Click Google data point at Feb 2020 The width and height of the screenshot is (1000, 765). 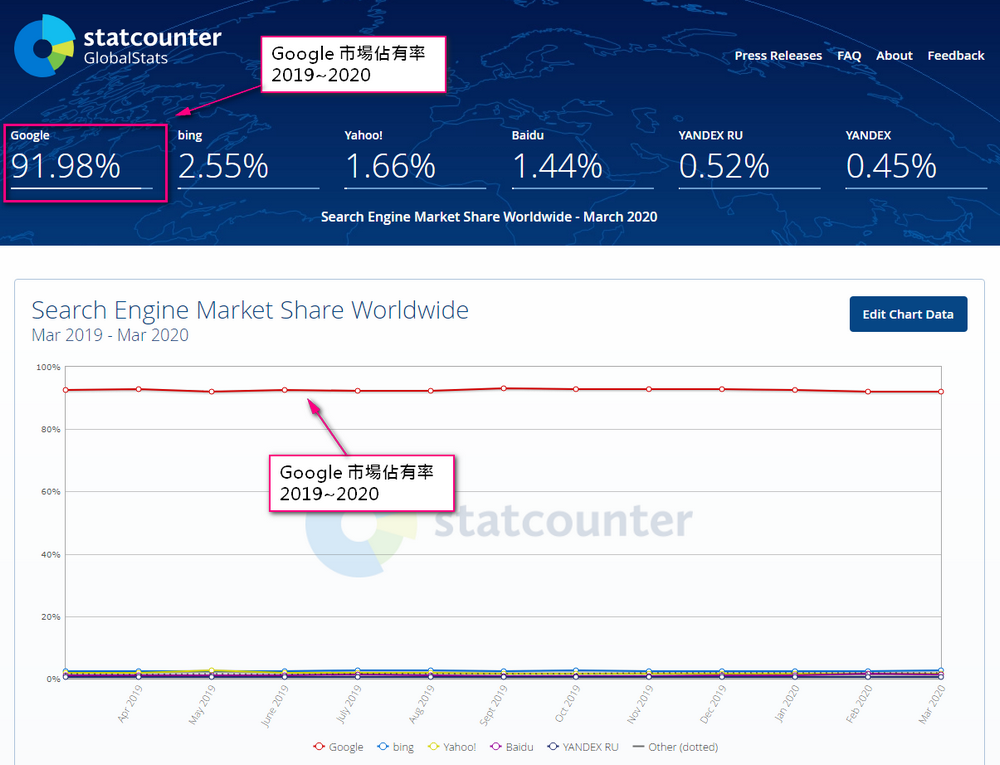coord(868,391)
